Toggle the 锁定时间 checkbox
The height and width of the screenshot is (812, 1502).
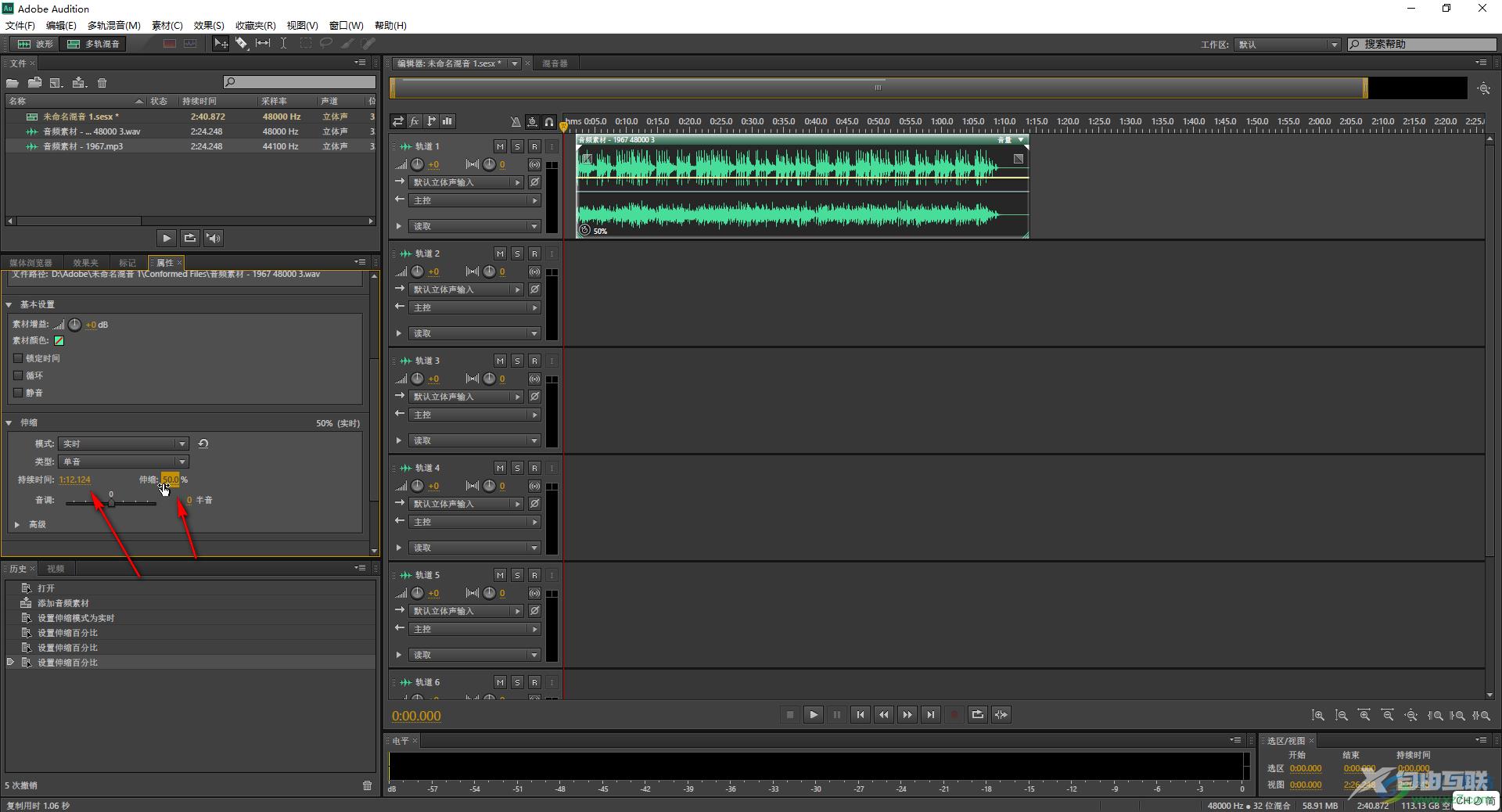point(18,358)
